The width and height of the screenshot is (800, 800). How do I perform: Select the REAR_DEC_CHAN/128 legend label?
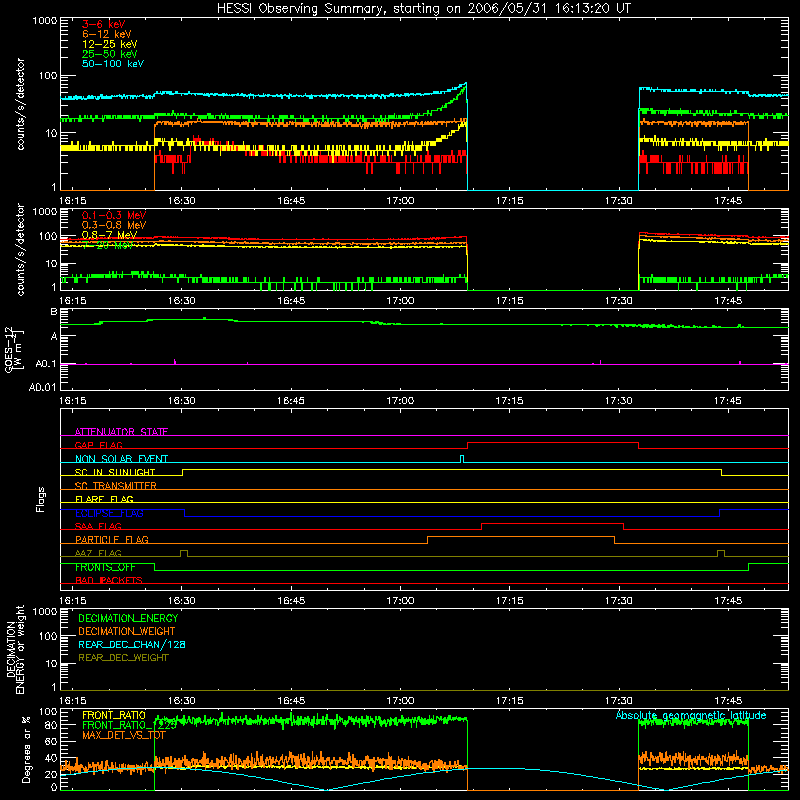pyautogui.click(x=132, y=644)
